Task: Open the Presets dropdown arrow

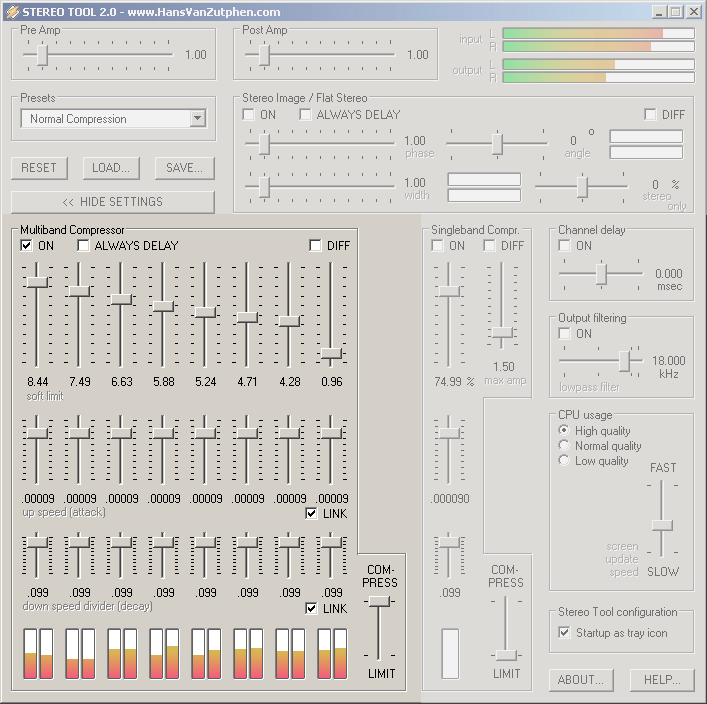Action: point(197,119)
